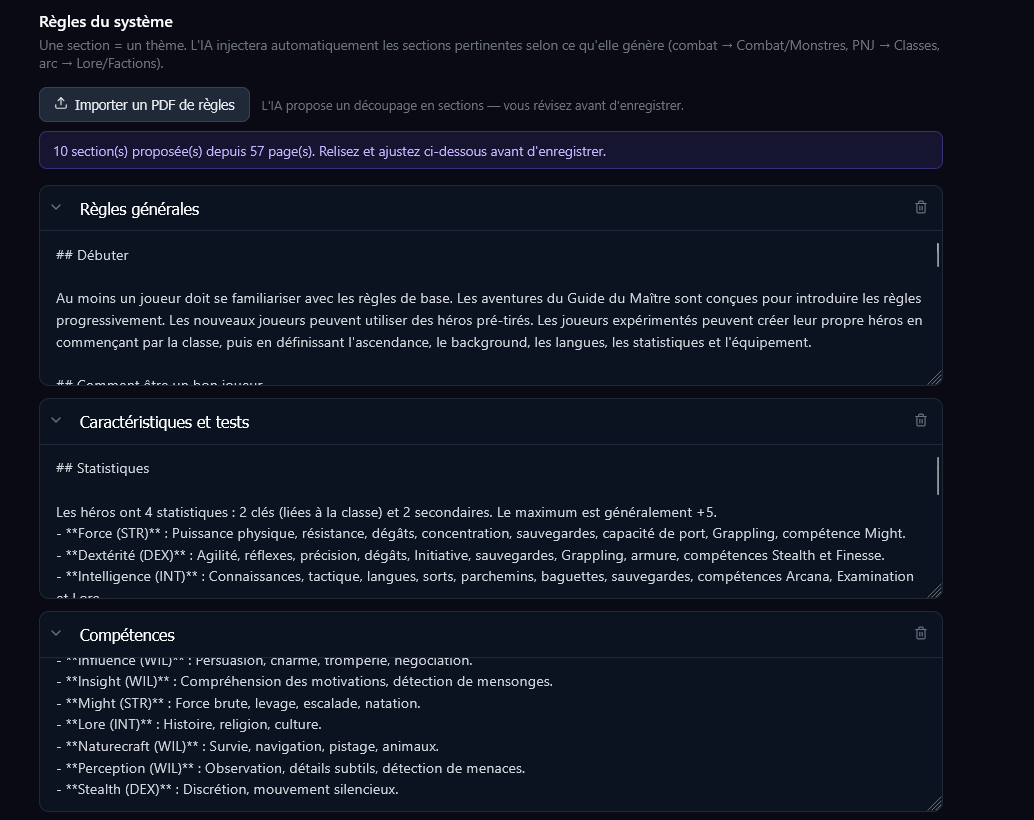The width and height of the screenshot is (1034, 820).
Task: Click the '## Débuter' heading line in text
Action: (92, 255)
